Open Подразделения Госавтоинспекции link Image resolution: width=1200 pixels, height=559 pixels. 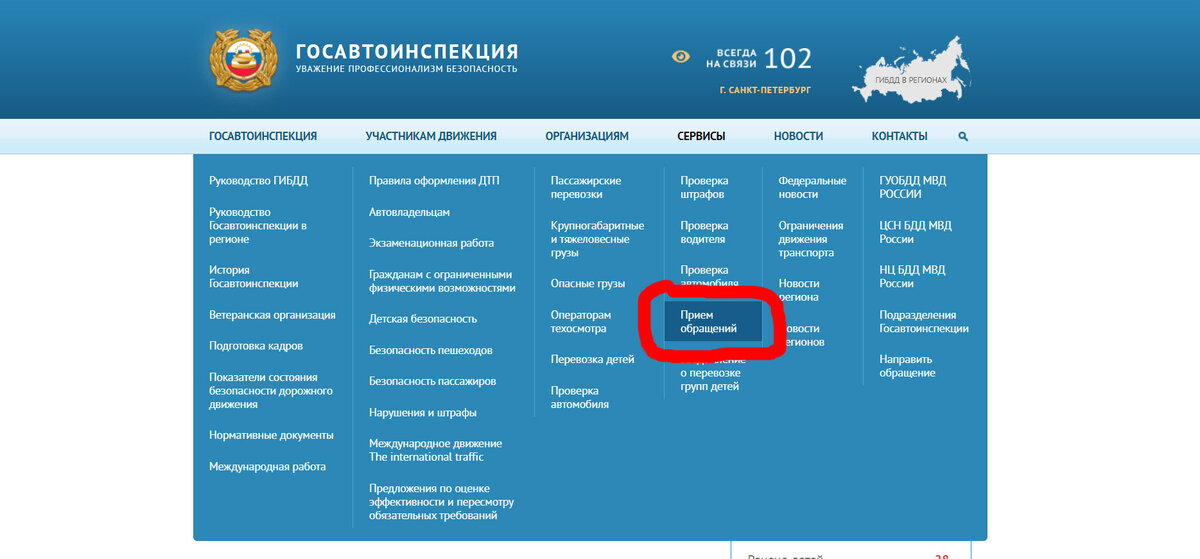924,322
